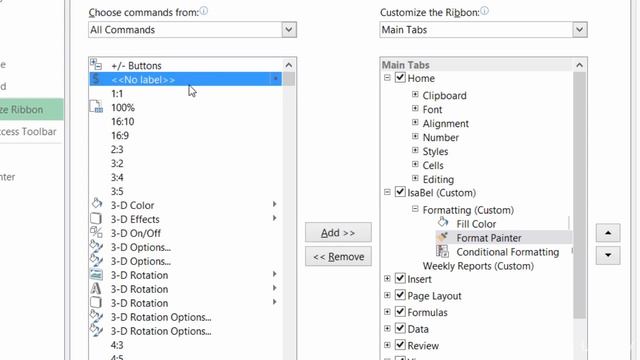Select the 1:1 command
640x360 pixels.
click(117, 93)
